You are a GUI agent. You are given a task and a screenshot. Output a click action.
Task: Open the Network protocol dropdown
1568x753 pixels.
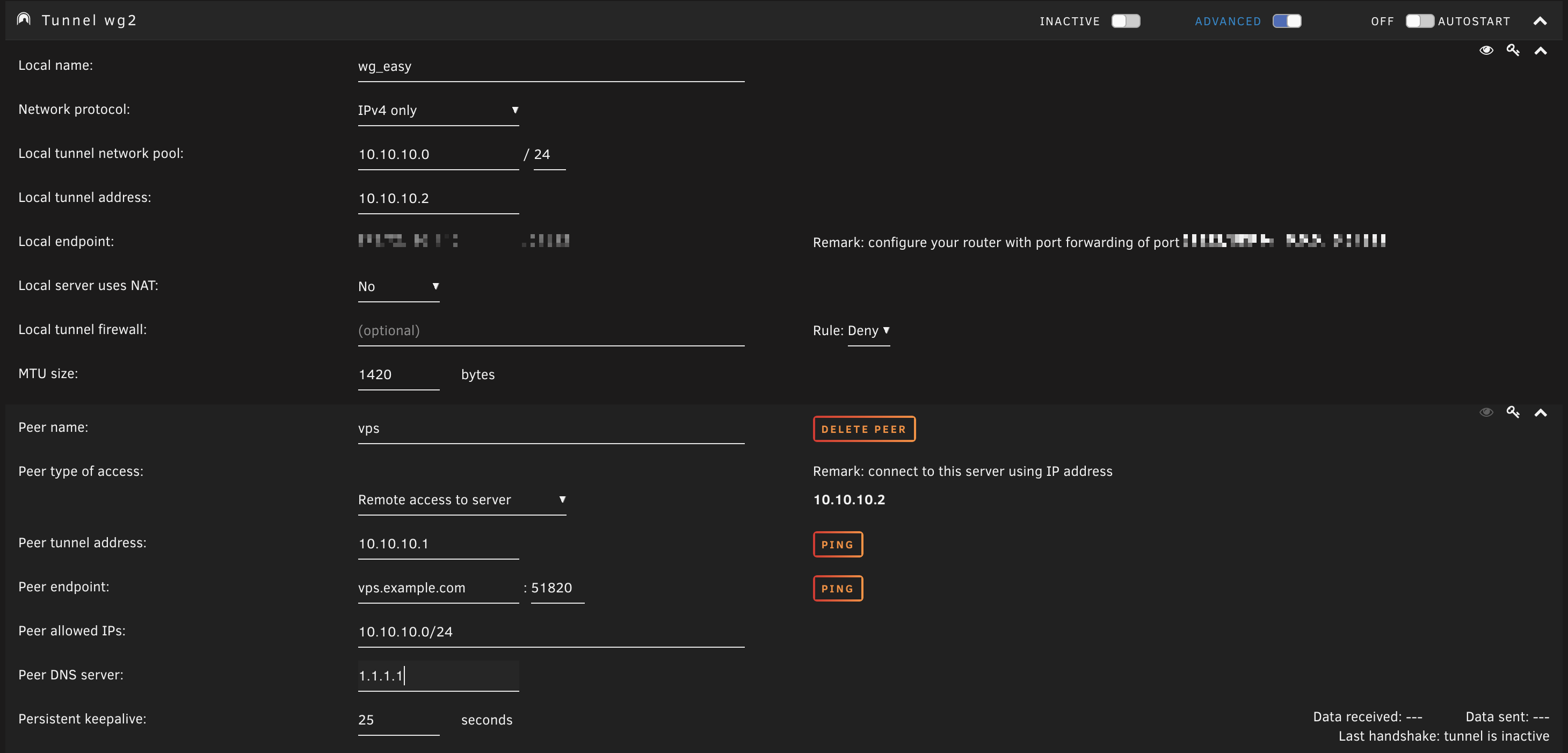(438, 110)
